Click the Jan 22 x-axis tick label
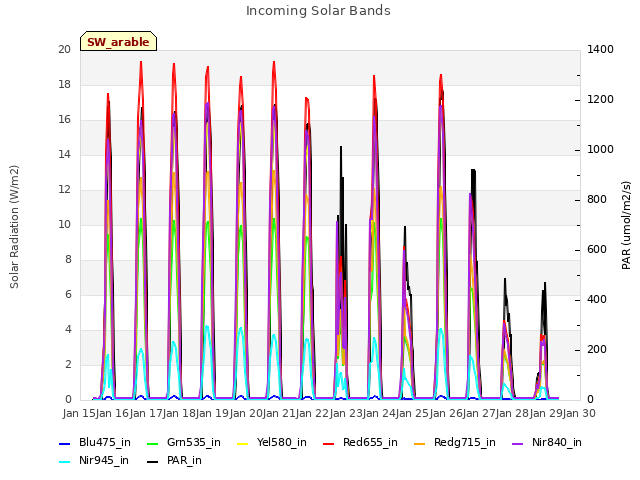 pyautogui.click(x=312, y=413)
